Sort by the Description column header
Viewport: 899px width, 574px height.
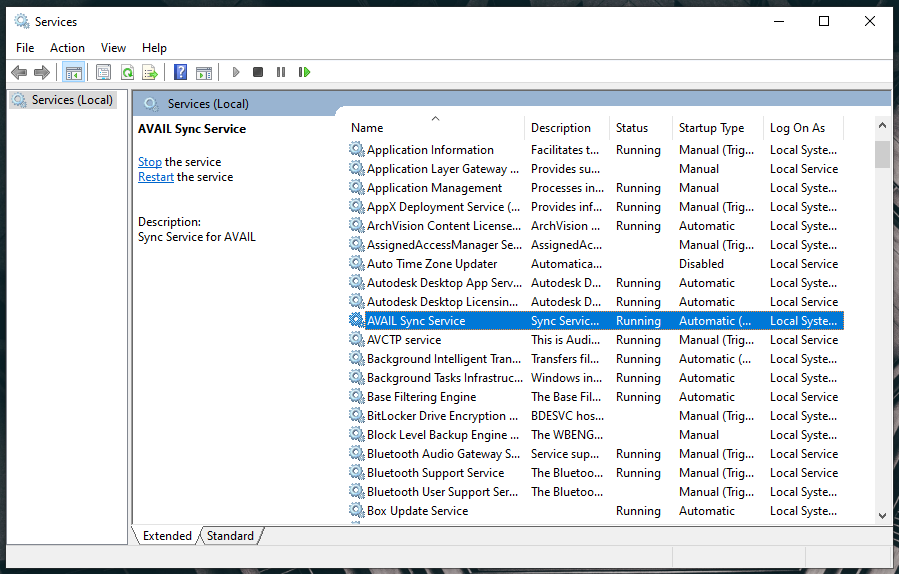coord(566,128)
